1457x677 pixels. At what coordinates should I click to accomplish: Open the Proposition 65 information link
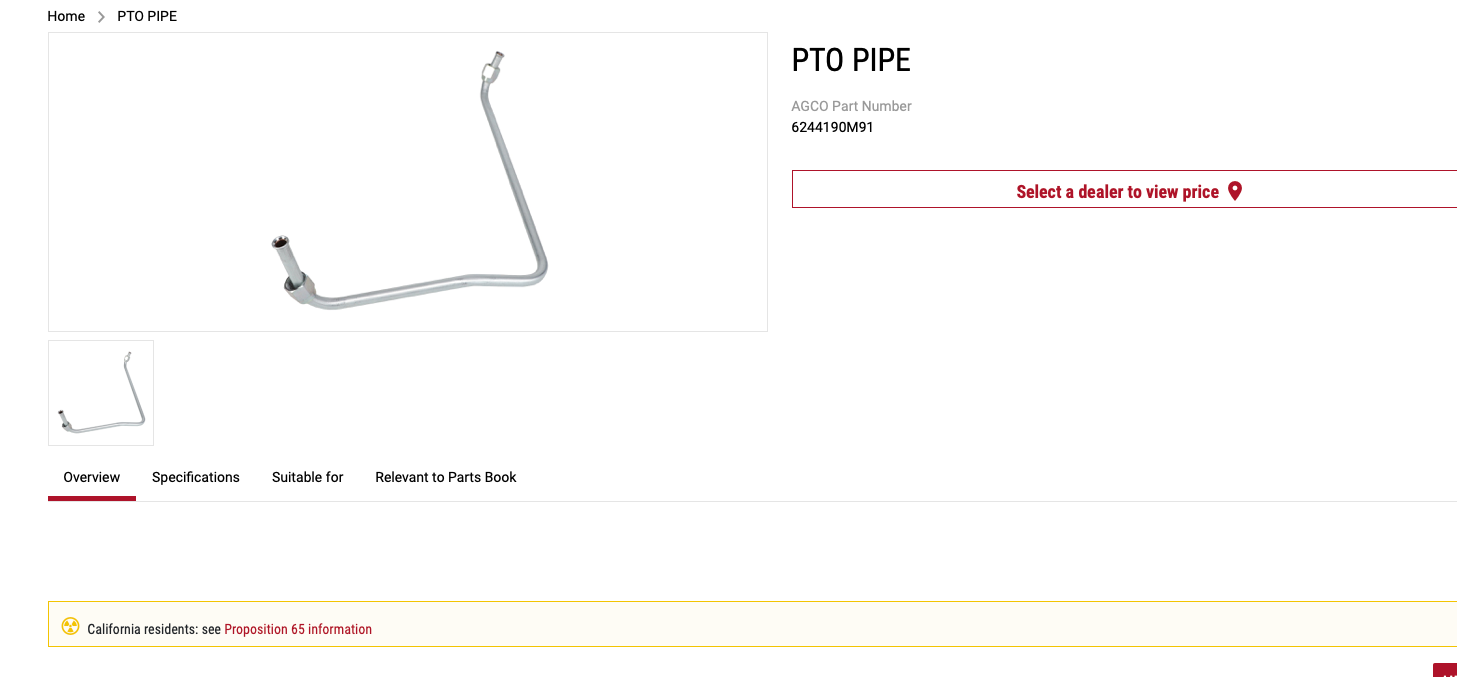(298, 629)
